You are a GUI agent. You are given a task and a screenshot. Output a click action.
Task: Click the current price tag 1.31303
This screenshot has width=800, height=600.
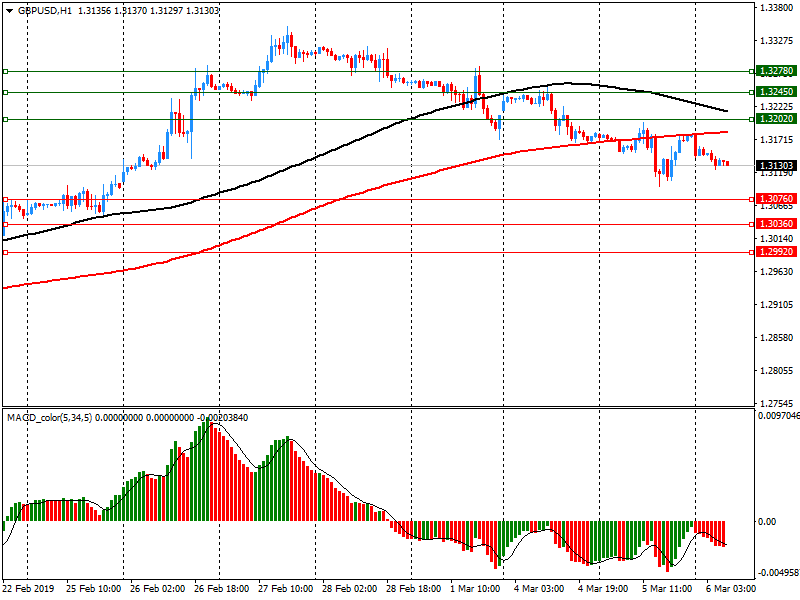click(x=776, y=165)
